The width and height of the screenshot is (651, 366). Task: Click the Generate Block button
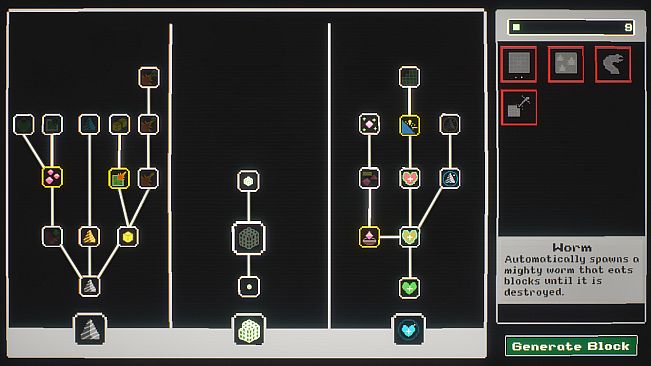click(571, 346)
